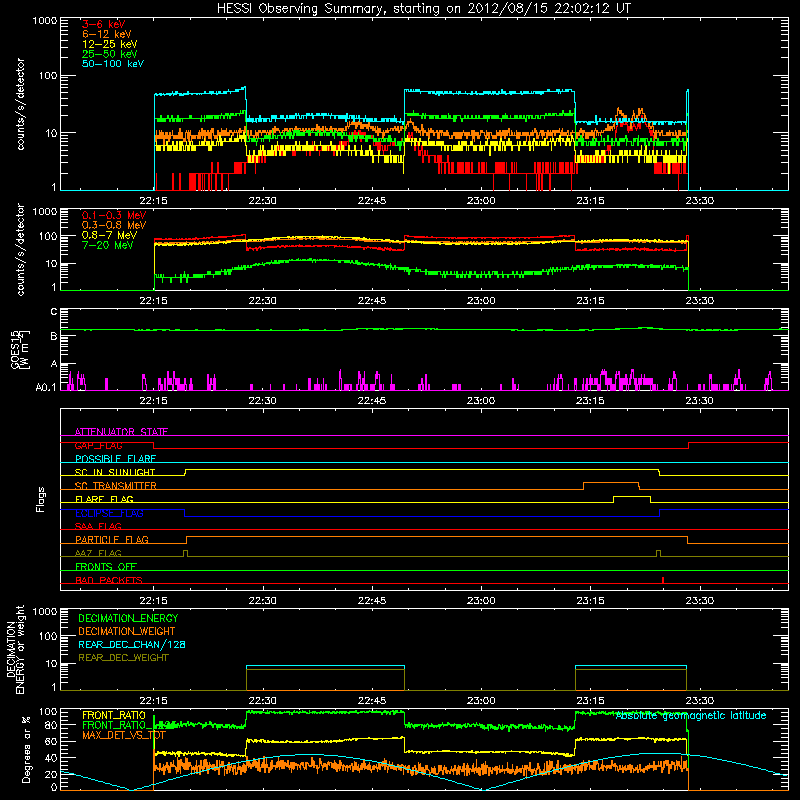Viewport: 800px width, 800px height.
Task: Select the SAA_FLAG label
Action: (x=98, y=526)
